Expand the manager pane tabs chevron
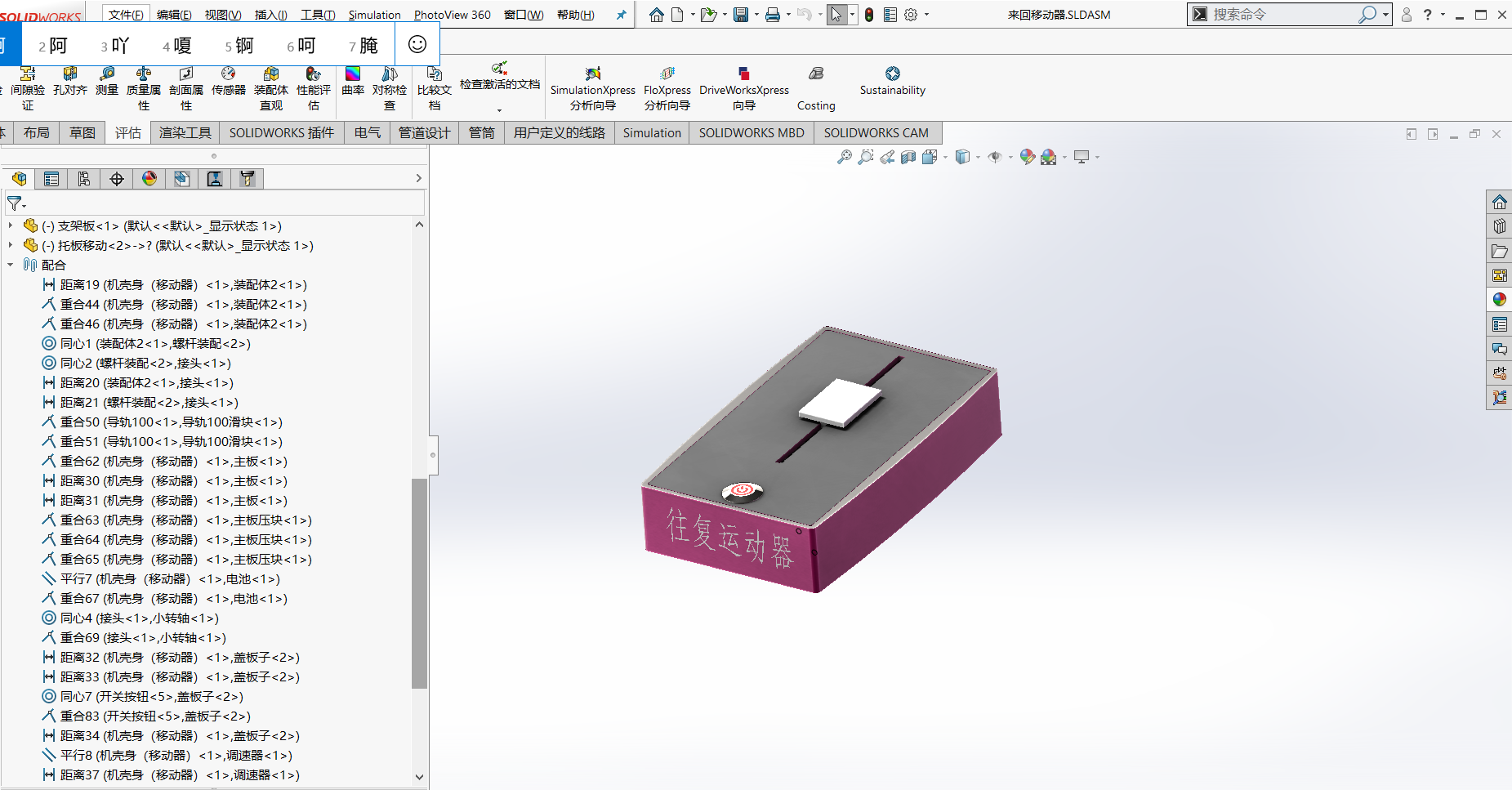 point(418,178)
